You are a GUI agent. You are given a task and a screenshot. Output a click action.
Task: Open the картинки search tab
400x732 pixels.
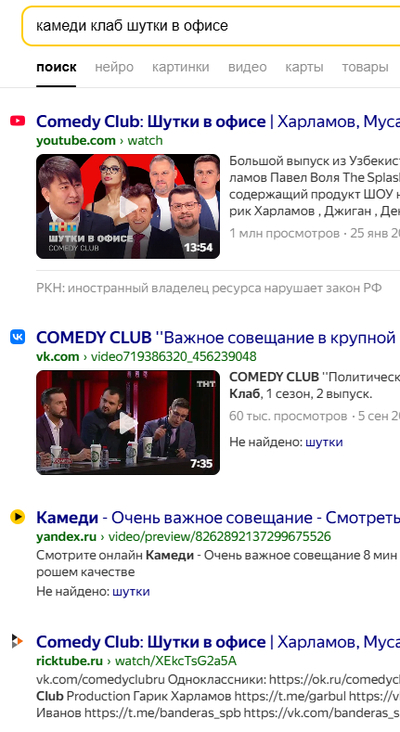(181, 67)
